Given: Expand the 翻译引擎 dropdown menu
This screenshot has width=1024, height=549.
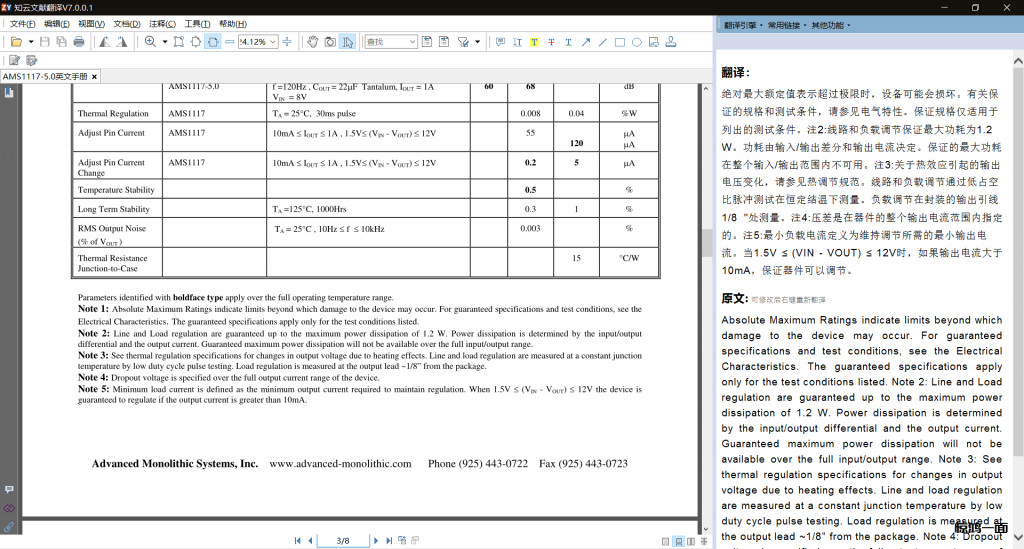Looking at the screenshot, I should click(x=741, y=24).
